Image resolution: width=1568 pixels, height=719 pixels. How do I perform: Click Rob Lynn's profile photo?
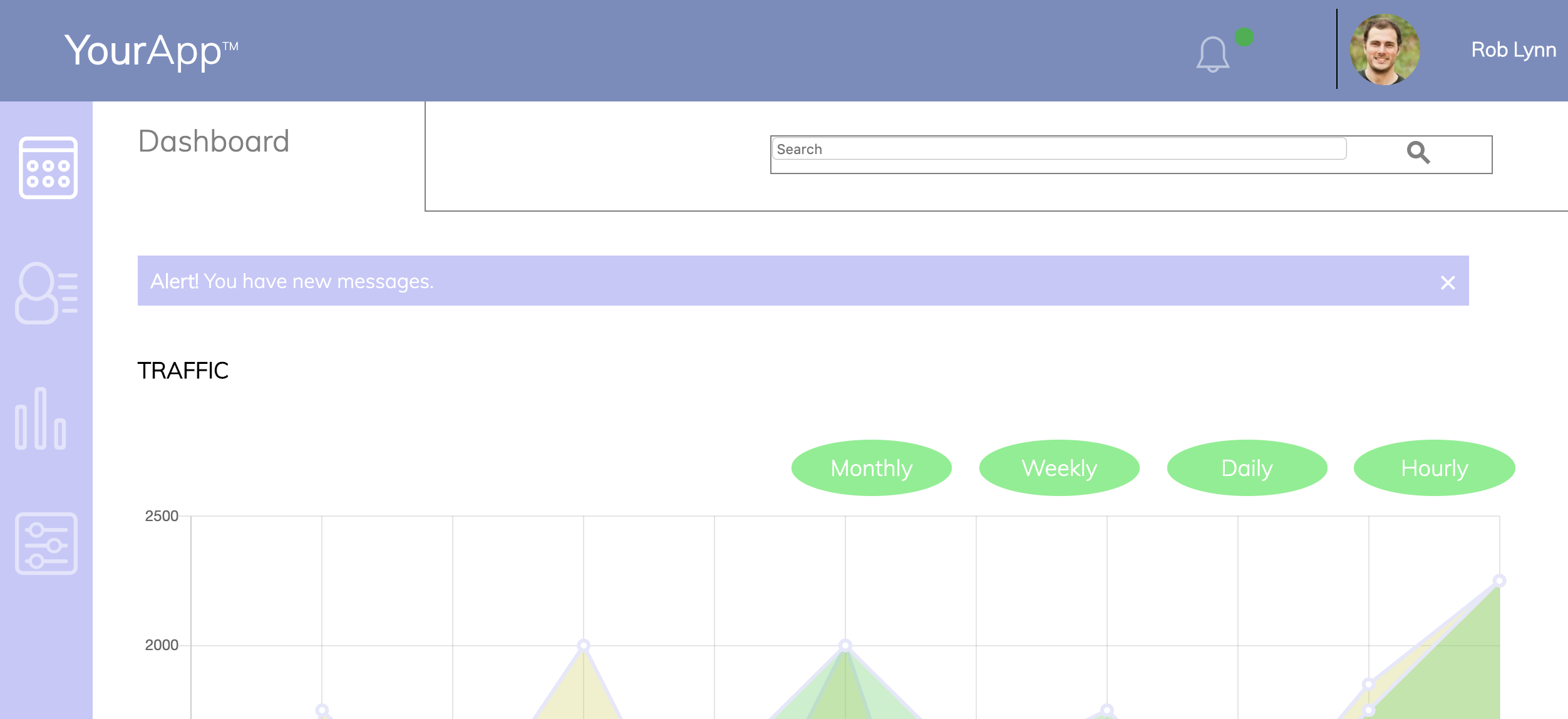(1385, 49)
